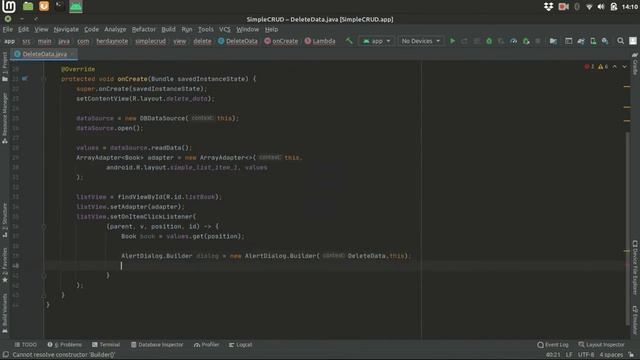Click the Dropbox tray icon
This screenshot has height=360, width=640.
point(549,7)
